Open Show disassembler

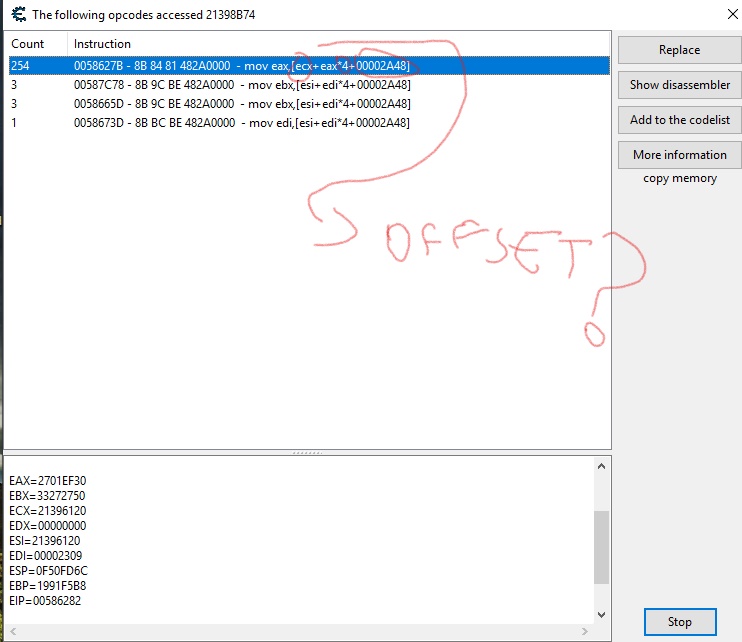click(x=680, y=85)
